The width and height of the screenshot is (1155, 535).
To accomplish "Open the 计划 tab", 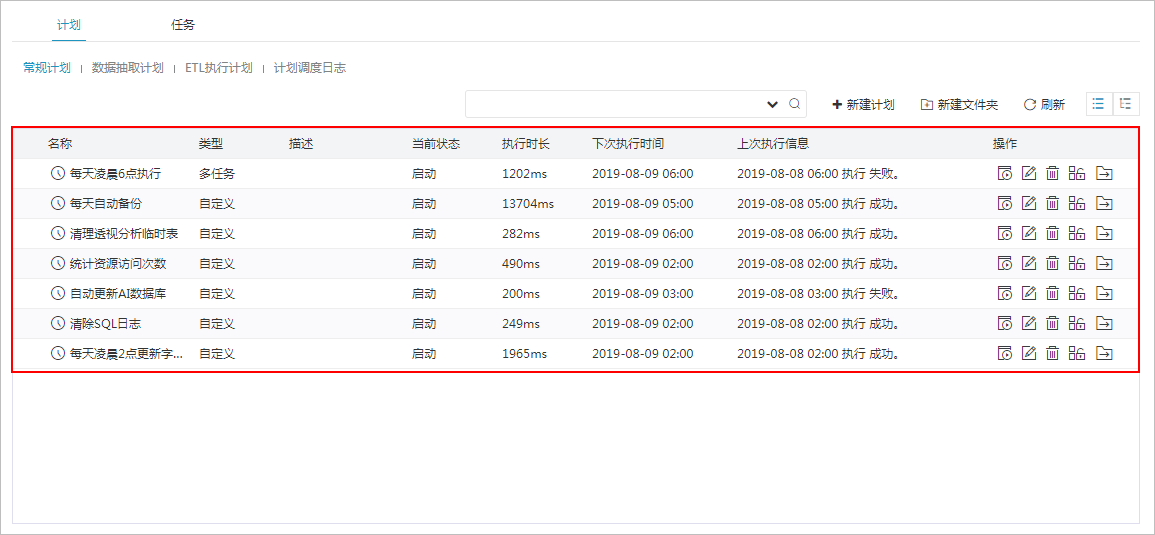I will (69, 24).
